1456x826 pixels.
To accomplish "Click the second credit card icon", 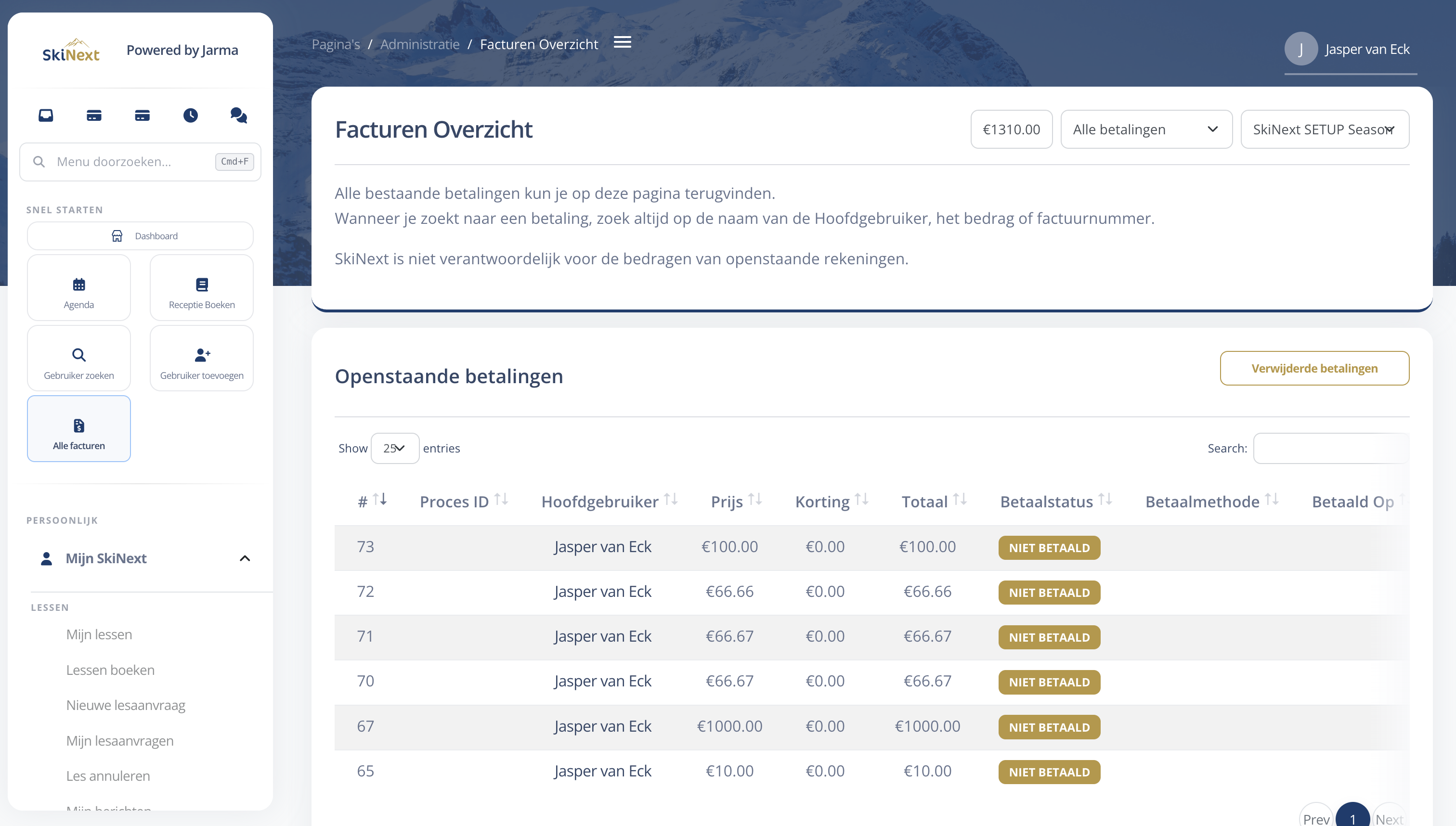I will (143, 115).
